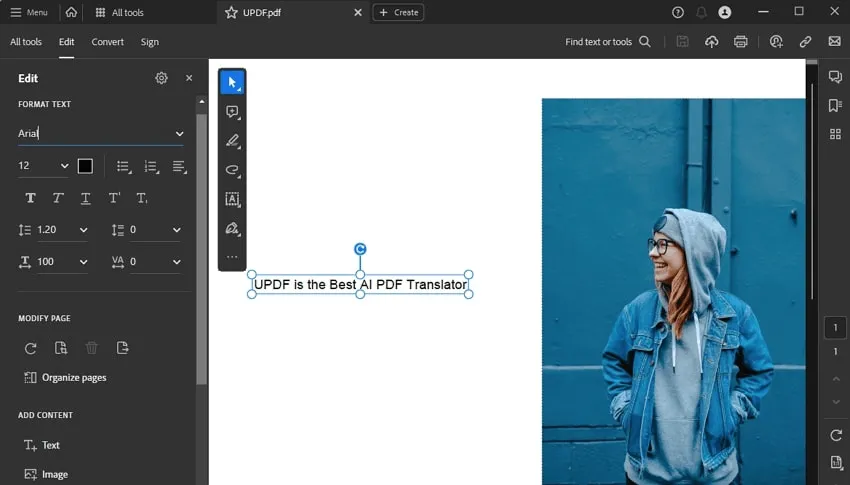Click text 'UPDF is the Best AI PDF Translator'

coord(360,284)
